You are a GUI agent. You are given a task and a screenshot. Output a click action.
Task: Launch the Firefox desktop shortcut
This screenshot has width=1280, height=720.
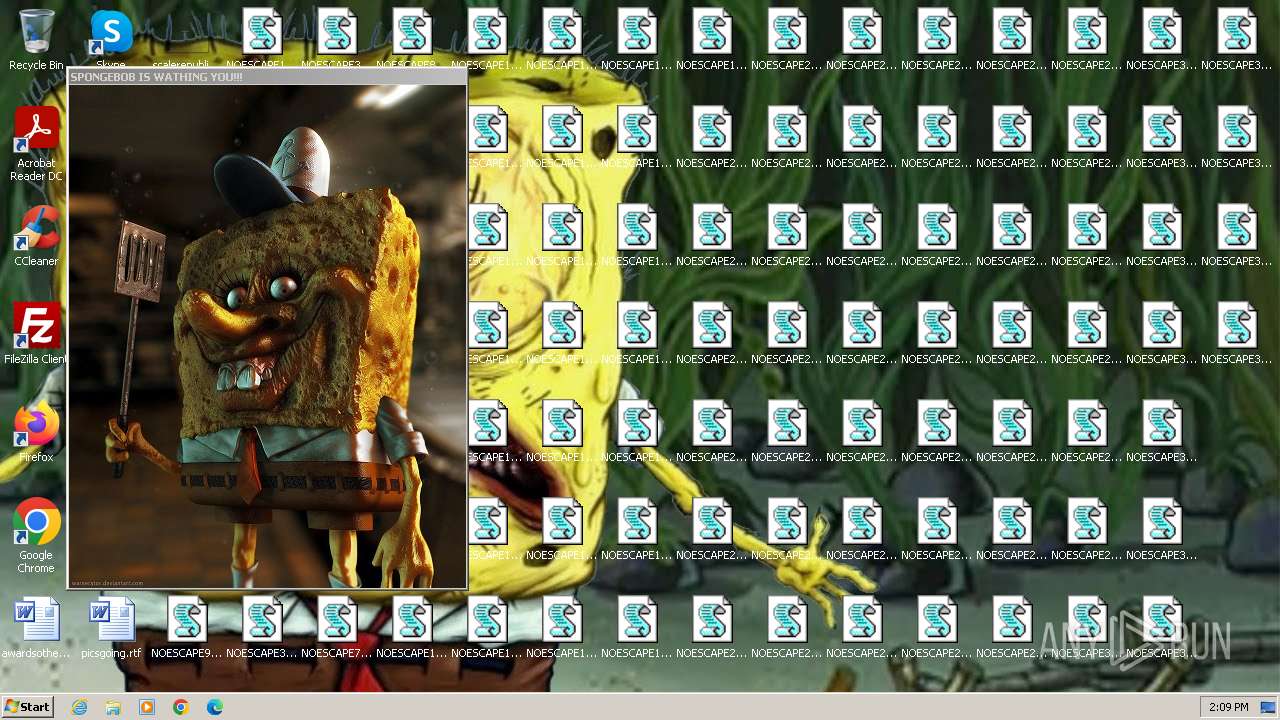pyautogui.click(x=36, y=432)
